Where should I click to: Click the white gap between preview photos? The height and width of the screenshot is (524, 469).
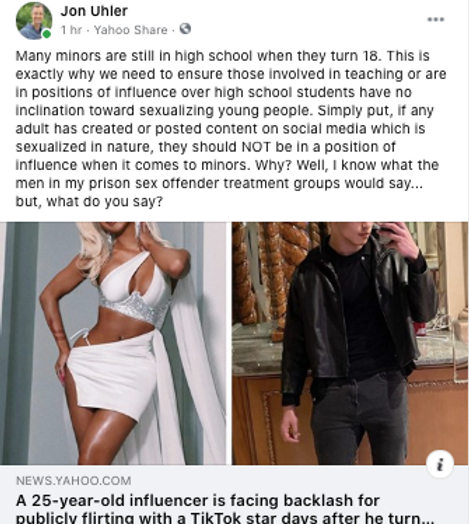pos(229,343)
